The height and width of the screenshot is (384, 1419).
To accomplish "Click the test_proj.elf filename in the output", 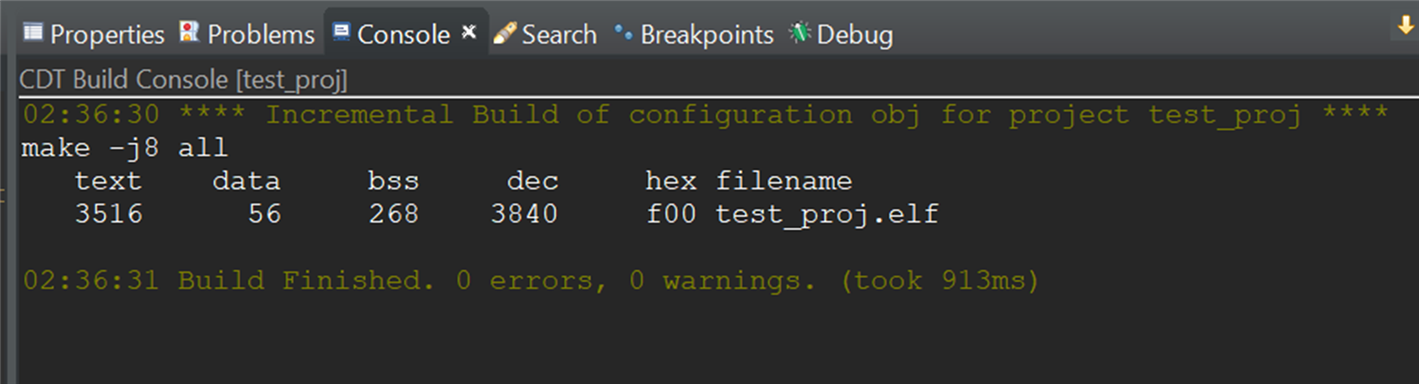I will click(x=827, y=214).
